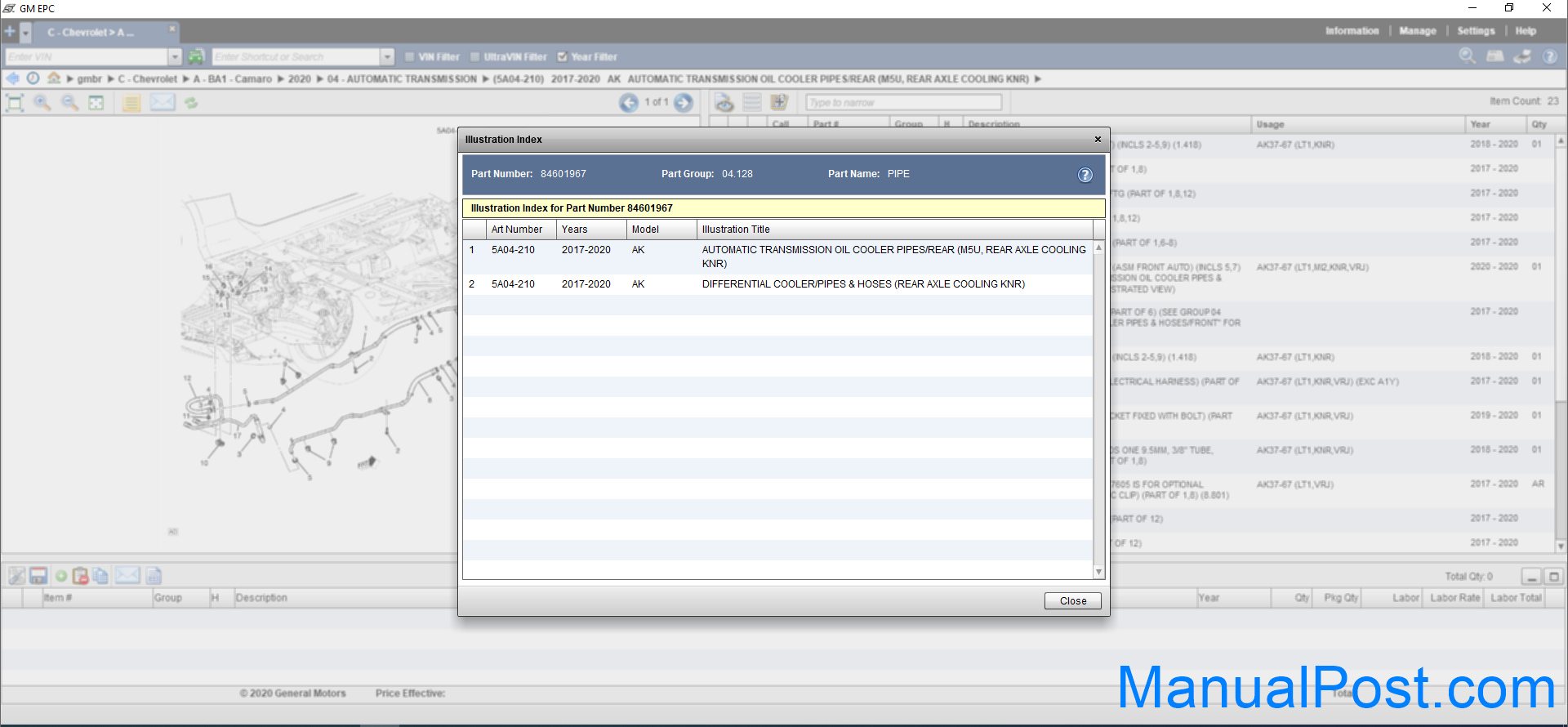Go to C - Chevrolet breadcrumb link
This screenshot has height=727, width=1568.
click(x=148, y=79)
